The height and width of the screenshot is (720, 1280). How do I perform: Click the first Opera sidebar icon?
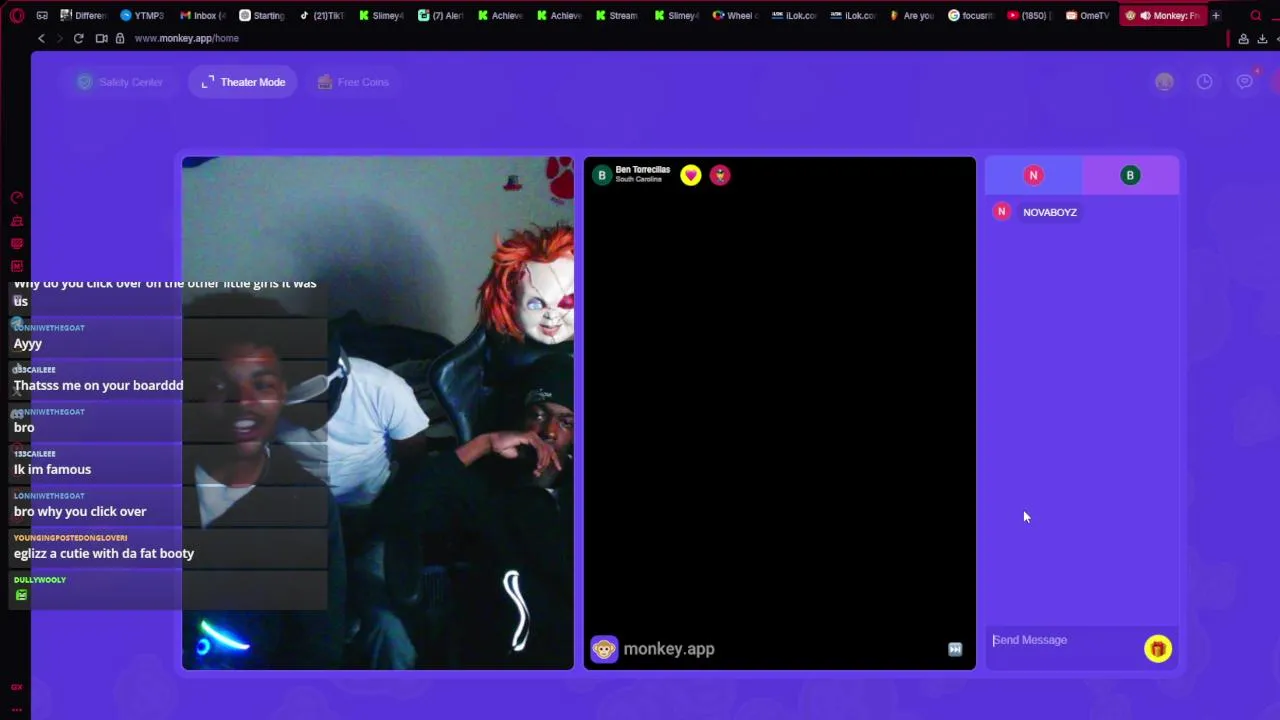[x=17, y=198]
